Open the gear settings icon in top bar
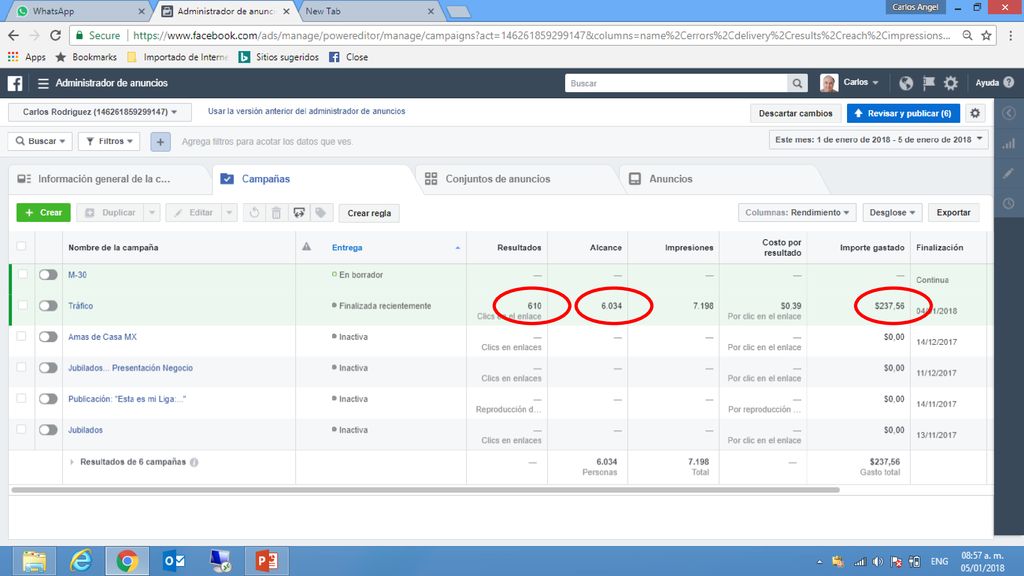Viewport: 1024px width, 576px height. point(951,83)
